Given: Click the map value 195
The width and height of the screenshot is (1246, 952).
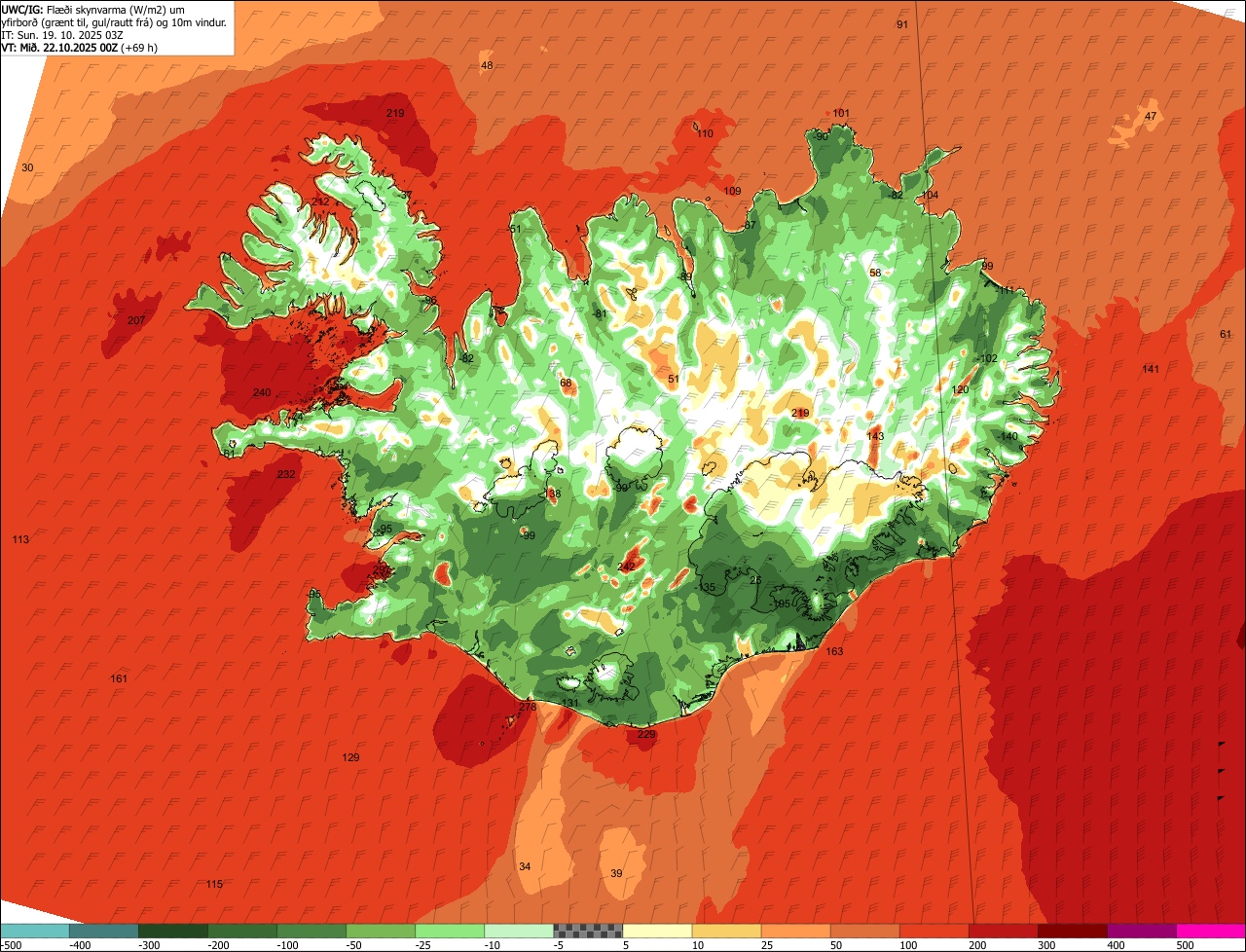Looking at the screenshot, I should point(782,604).
